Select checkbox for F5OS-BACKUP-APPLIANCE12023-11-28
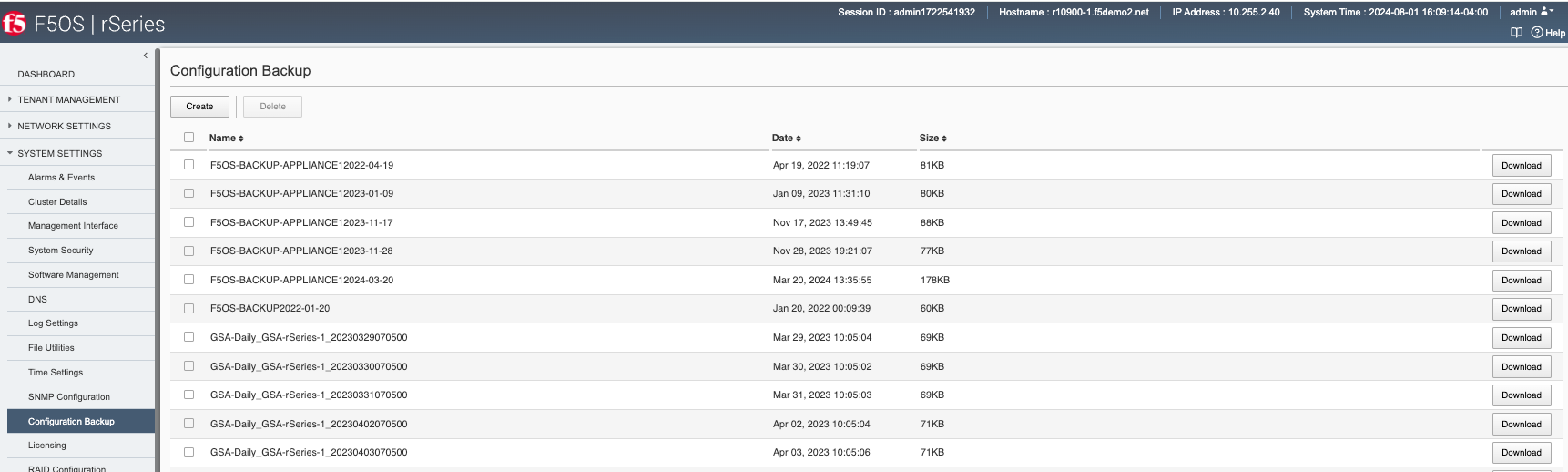1568x472 pixels. tap(188, 251)
